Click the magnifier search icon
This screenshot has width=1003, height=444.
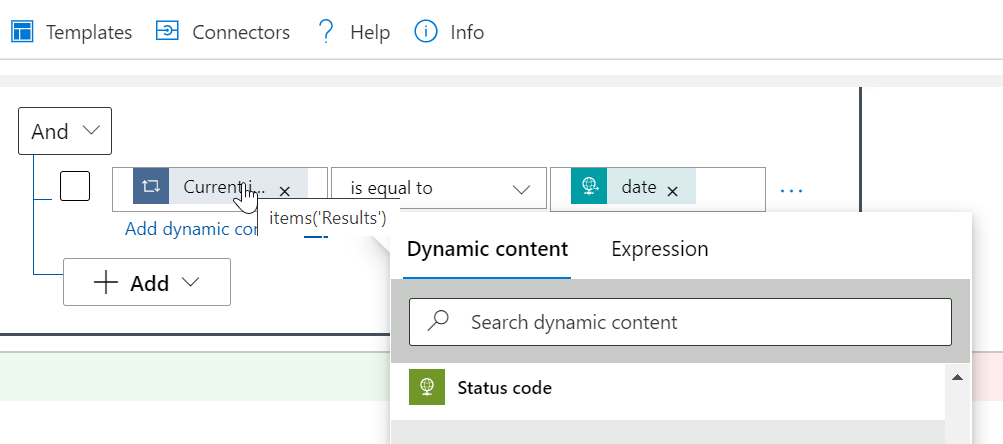438,322
